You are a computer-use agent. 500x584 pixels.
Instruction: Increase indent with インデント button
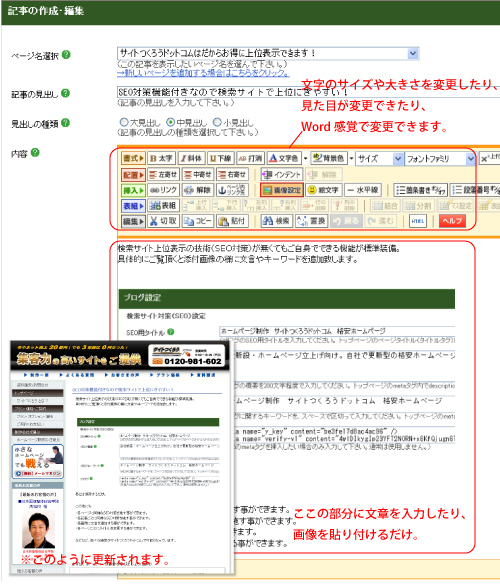[282, 174]
